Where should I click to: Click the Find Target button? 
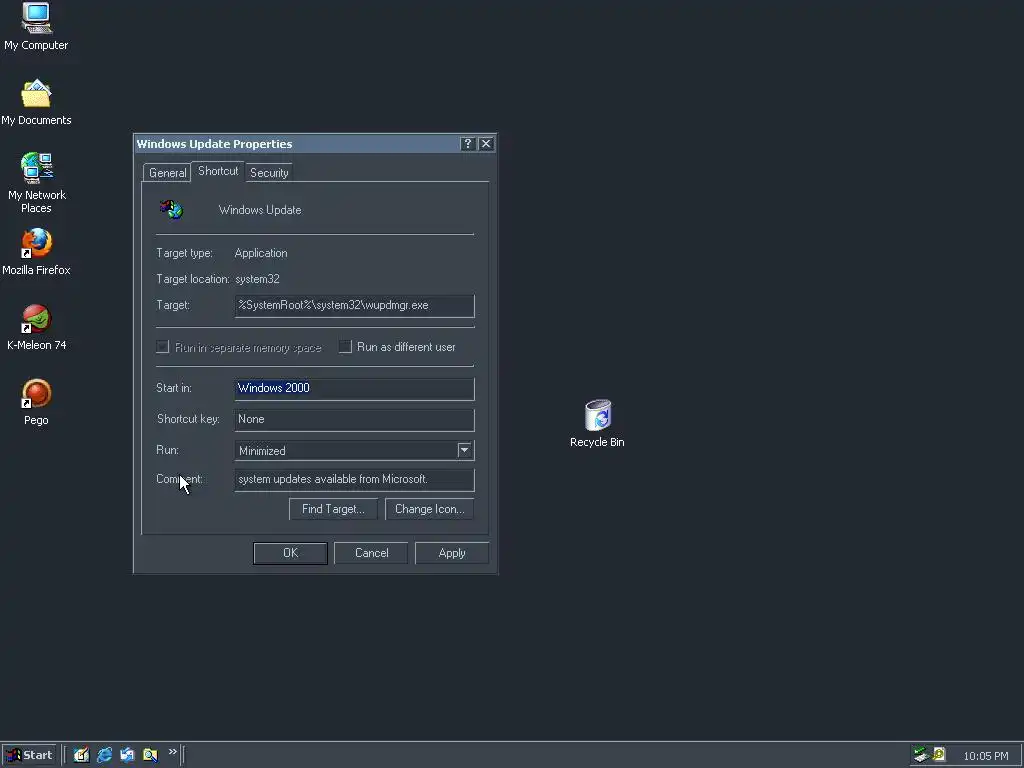click(x=333, y=509)
